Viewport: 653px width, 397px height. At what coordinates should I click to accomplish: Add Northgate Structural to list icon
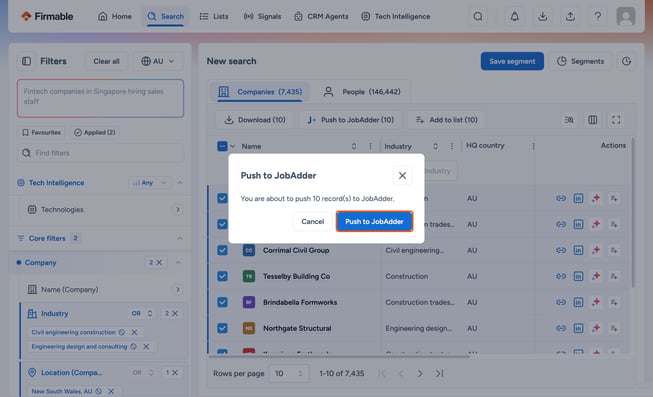pyautogui.click(x=613, y=328)
